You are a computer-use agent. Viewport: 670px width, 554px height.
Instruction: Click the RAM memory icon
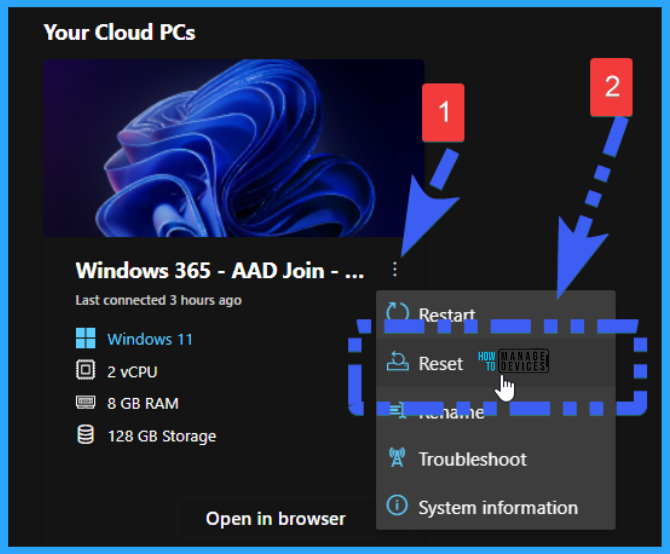tap(85, 402)
